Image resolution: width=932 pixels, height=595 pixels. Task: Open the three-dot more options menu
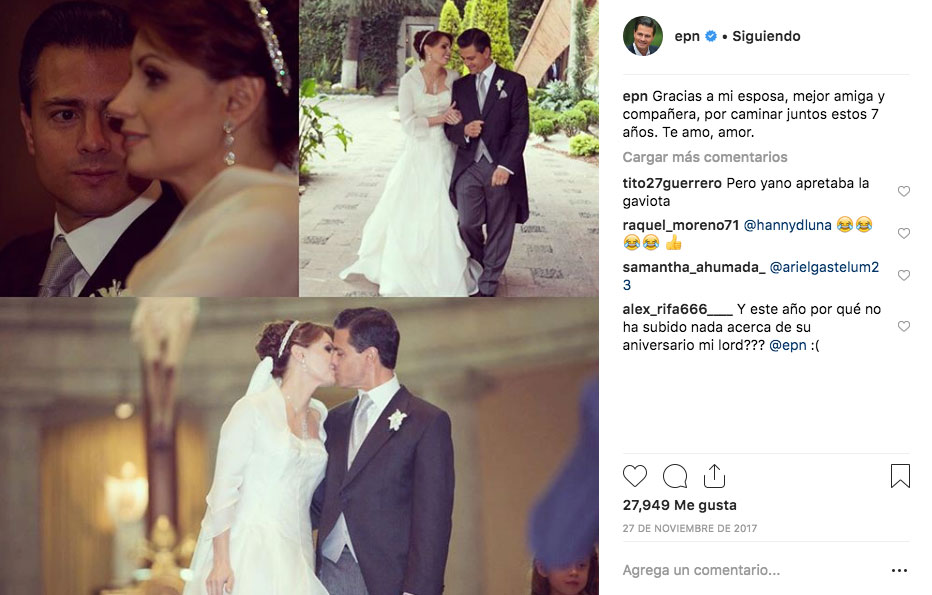click(899, 571)
